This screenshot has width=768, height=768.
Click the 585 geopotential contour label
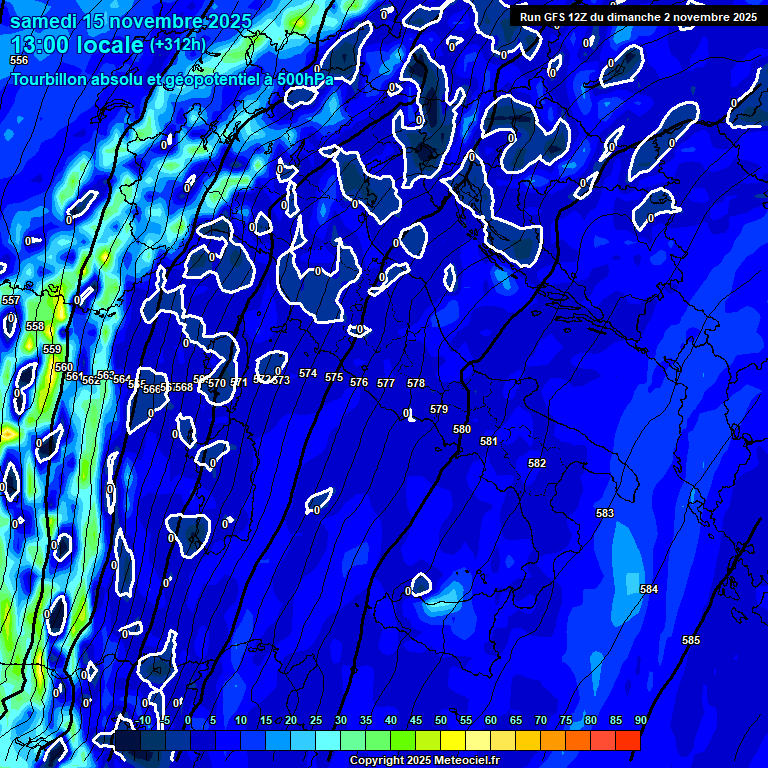click(x=691, y=640)
